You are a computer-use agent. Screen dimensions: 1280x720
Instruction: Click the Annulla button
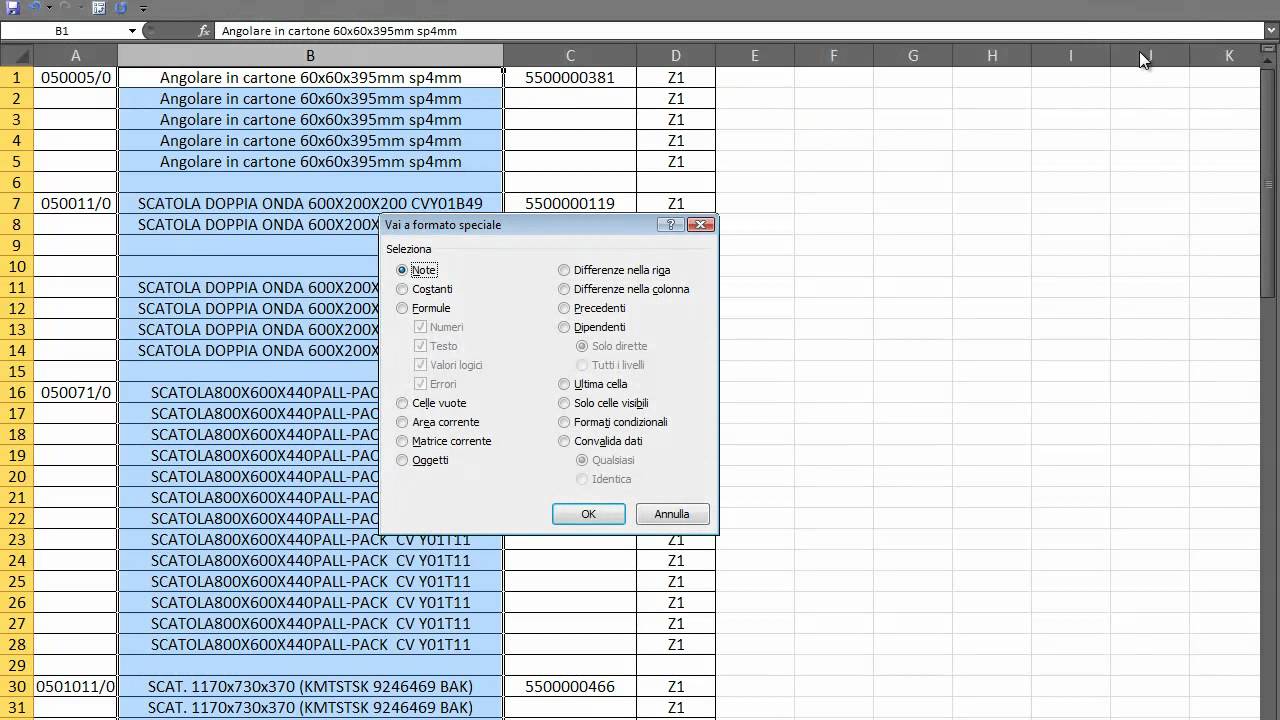pyautogui.click(x=672, y=514)
